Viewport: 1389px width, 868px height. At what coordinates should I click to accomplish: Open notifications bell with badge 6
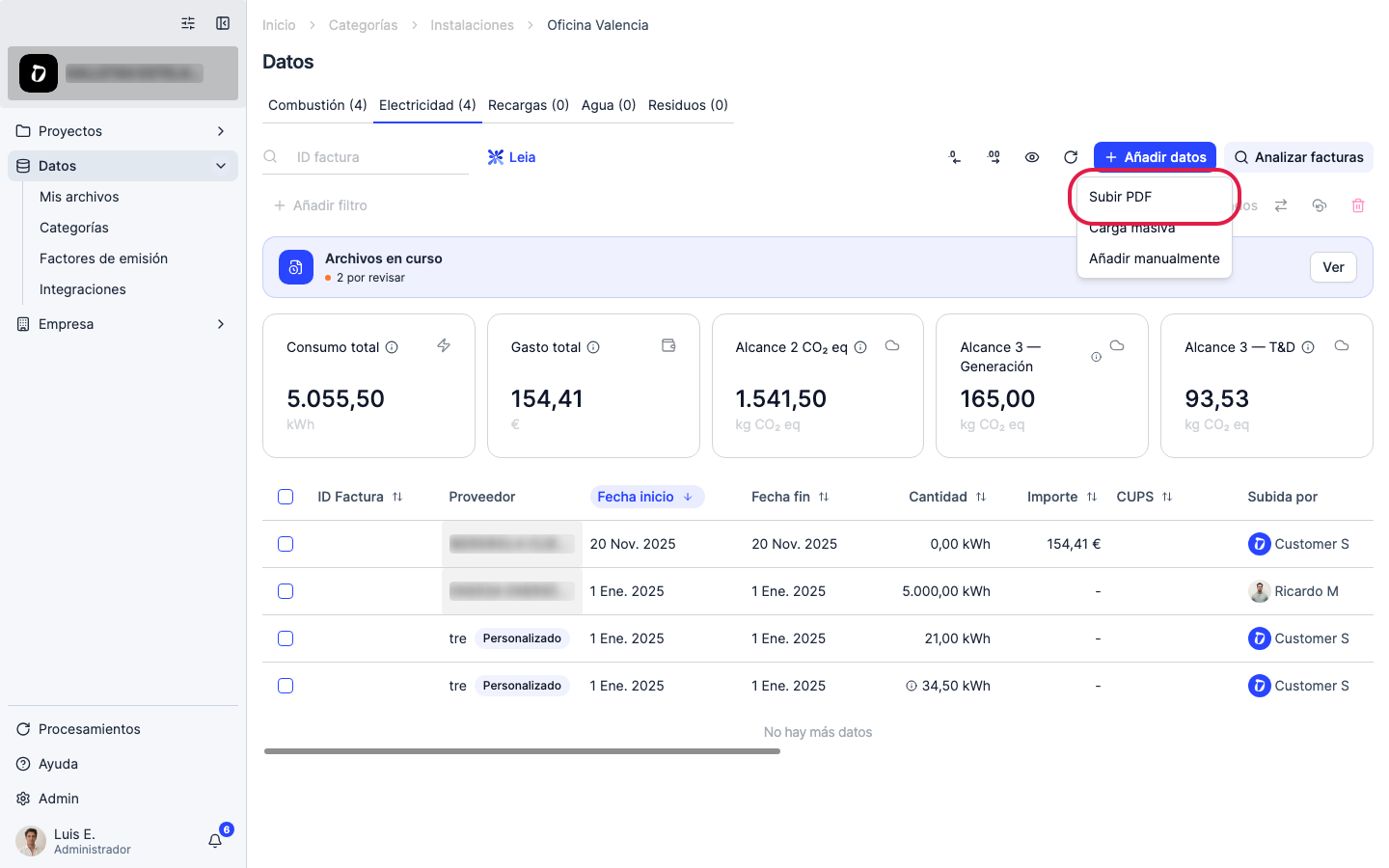(x=215, y=841)
